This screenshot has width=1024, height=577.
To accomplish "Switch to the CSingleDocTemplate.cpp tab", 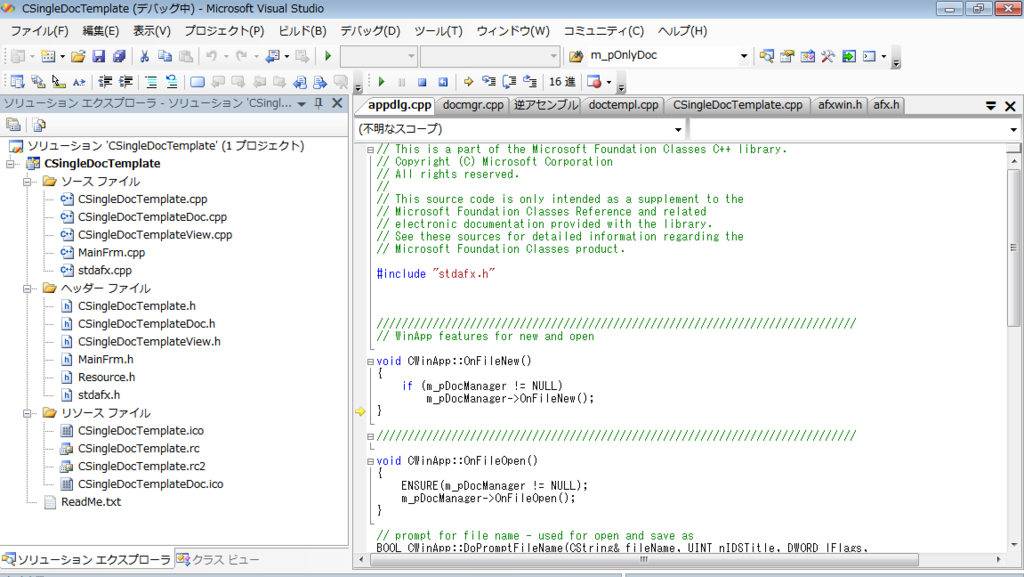I will (737, 104).
